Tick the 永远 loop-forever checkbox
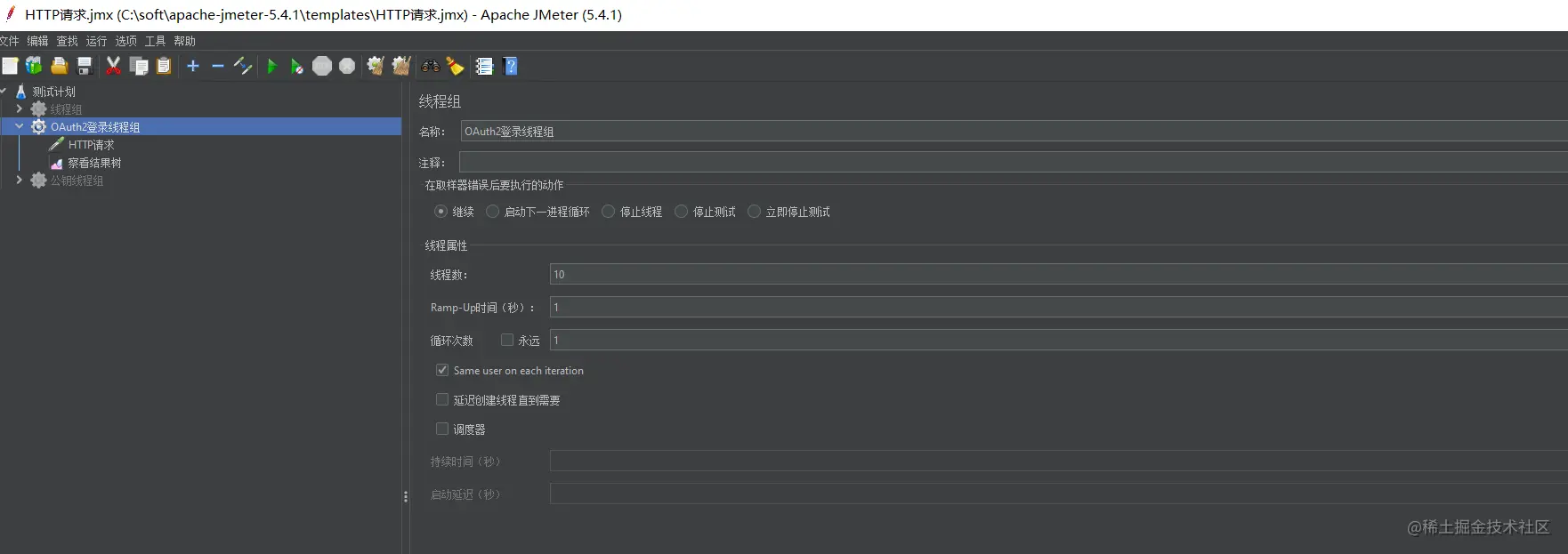Viewport: 1568px width, 554px height. 507,340
